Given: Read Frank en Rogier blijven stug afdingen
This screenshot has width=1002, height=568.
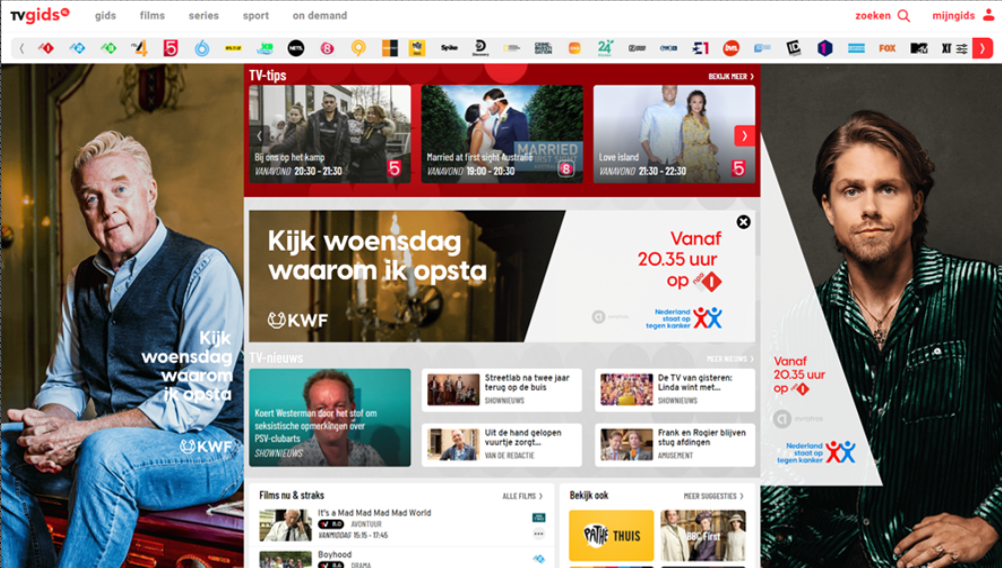Looking at the screenshot, I should point(675,445).
